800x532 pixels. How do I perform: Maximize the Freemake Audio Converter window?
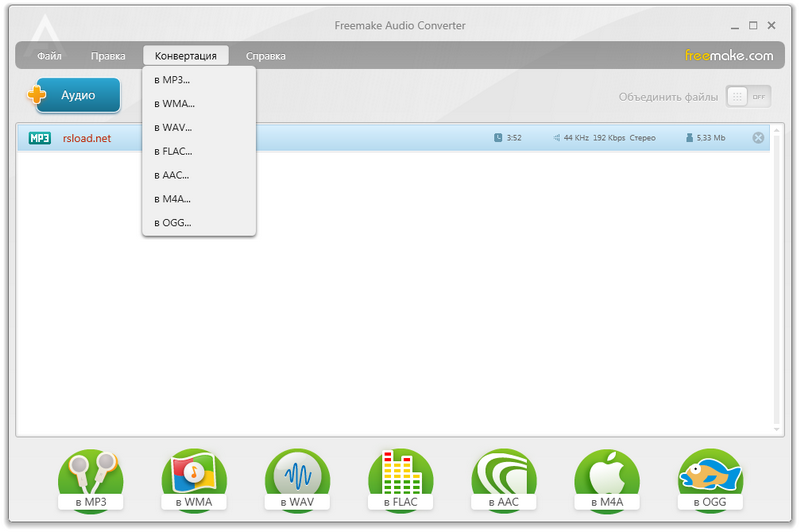753,26
